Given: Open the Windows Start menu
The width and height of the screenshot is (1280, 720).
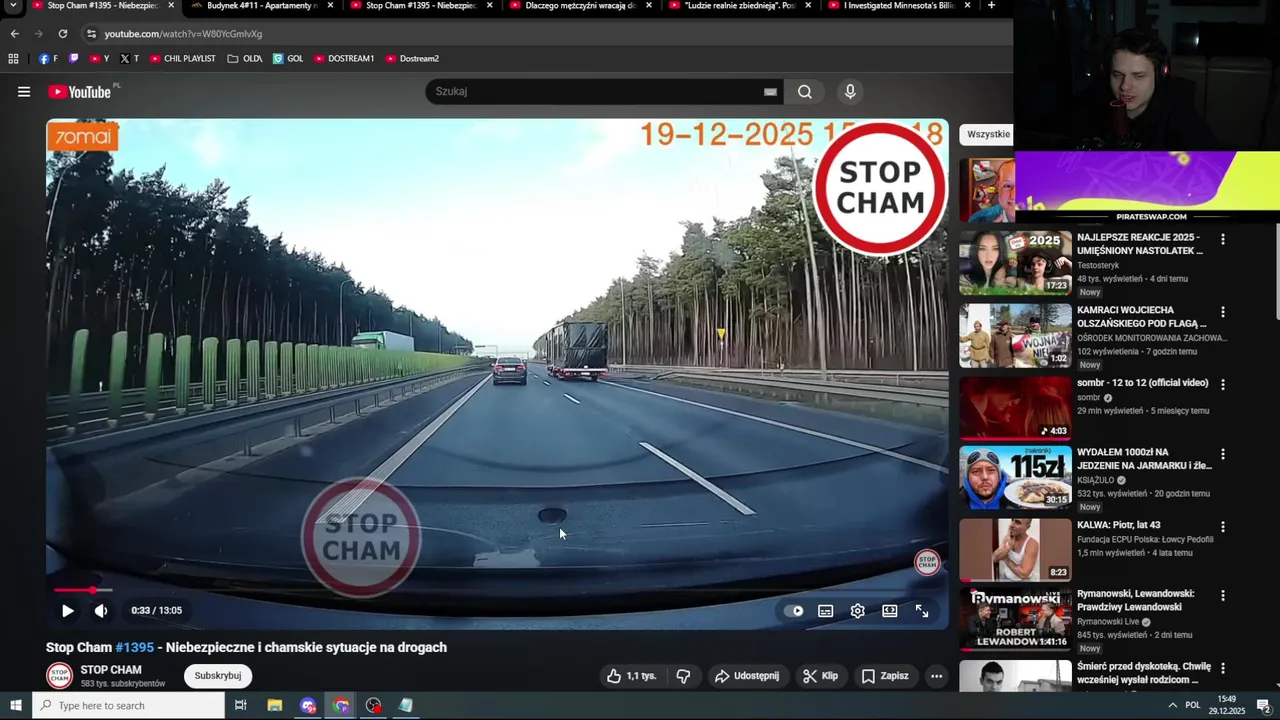Looking at the screenshot, I should (x=16, y=706).
